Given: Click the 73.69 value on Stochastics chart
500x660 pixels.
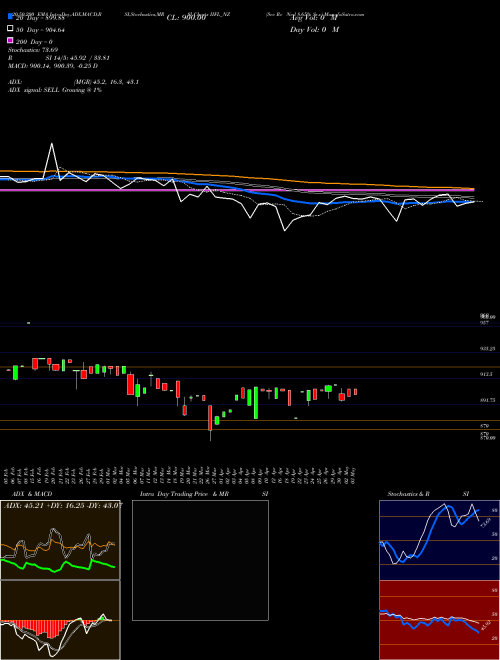Looking at the screenshot, I should coord(485,523).
